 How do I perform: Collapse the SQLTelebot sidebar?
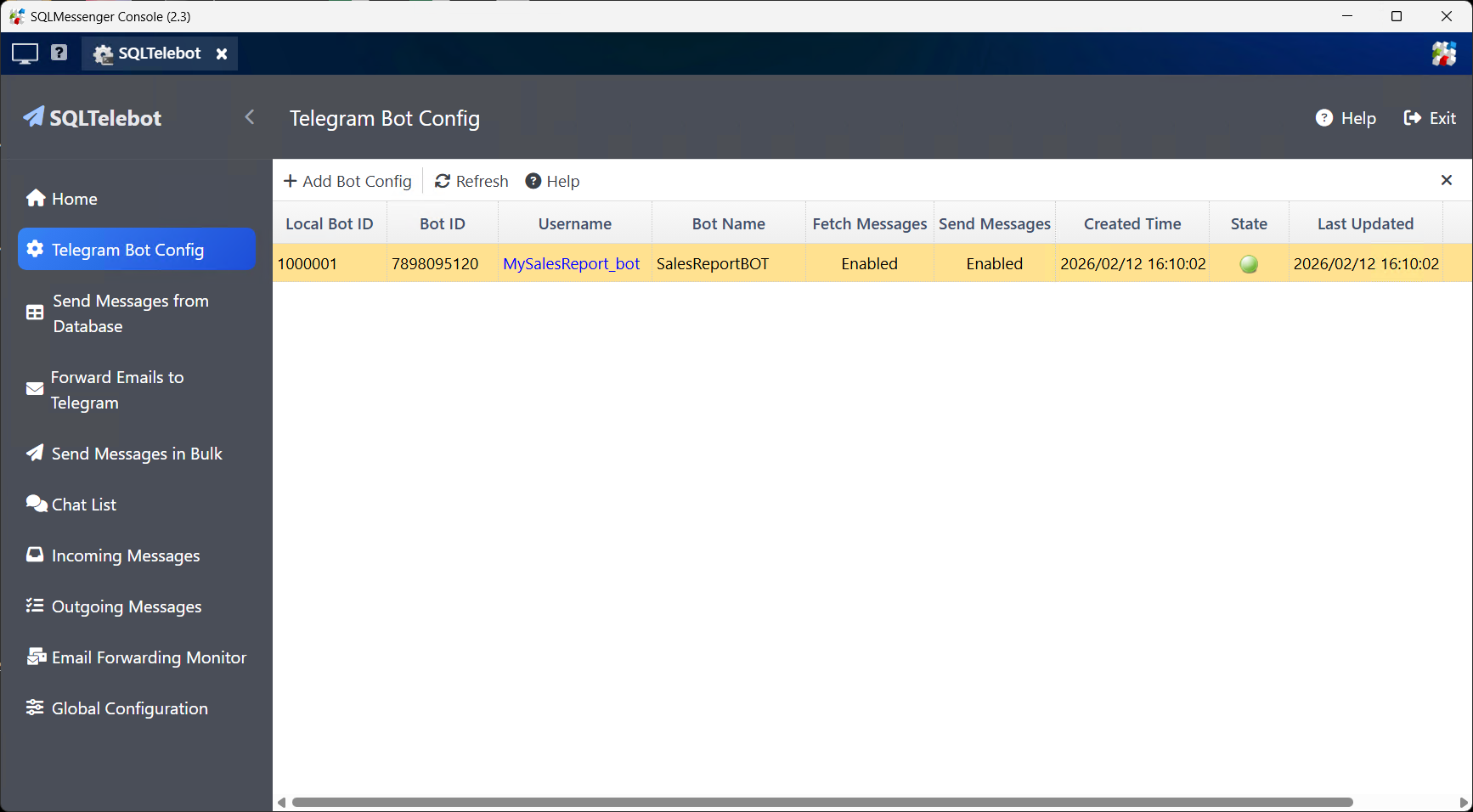coord(249,117)
